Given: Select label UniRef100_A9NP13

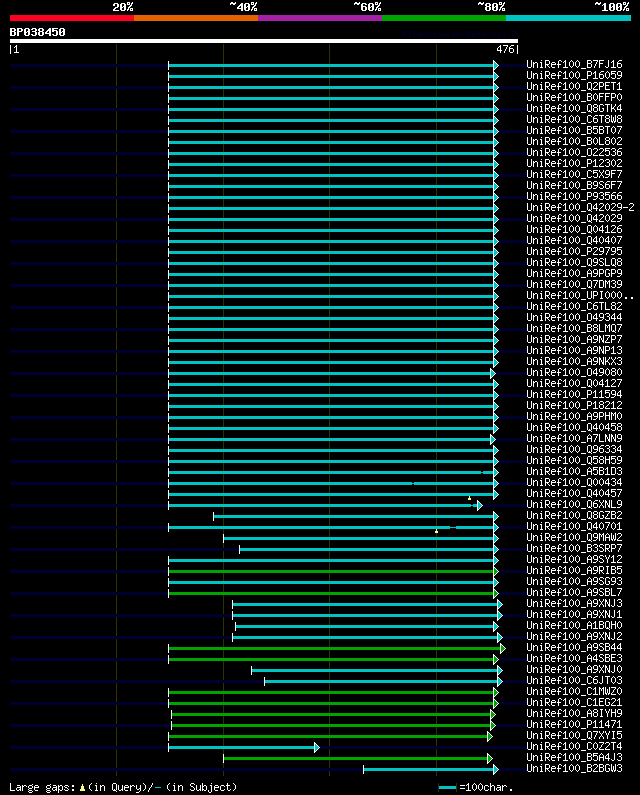Looking at the screenshot, I should coord(574,350).
